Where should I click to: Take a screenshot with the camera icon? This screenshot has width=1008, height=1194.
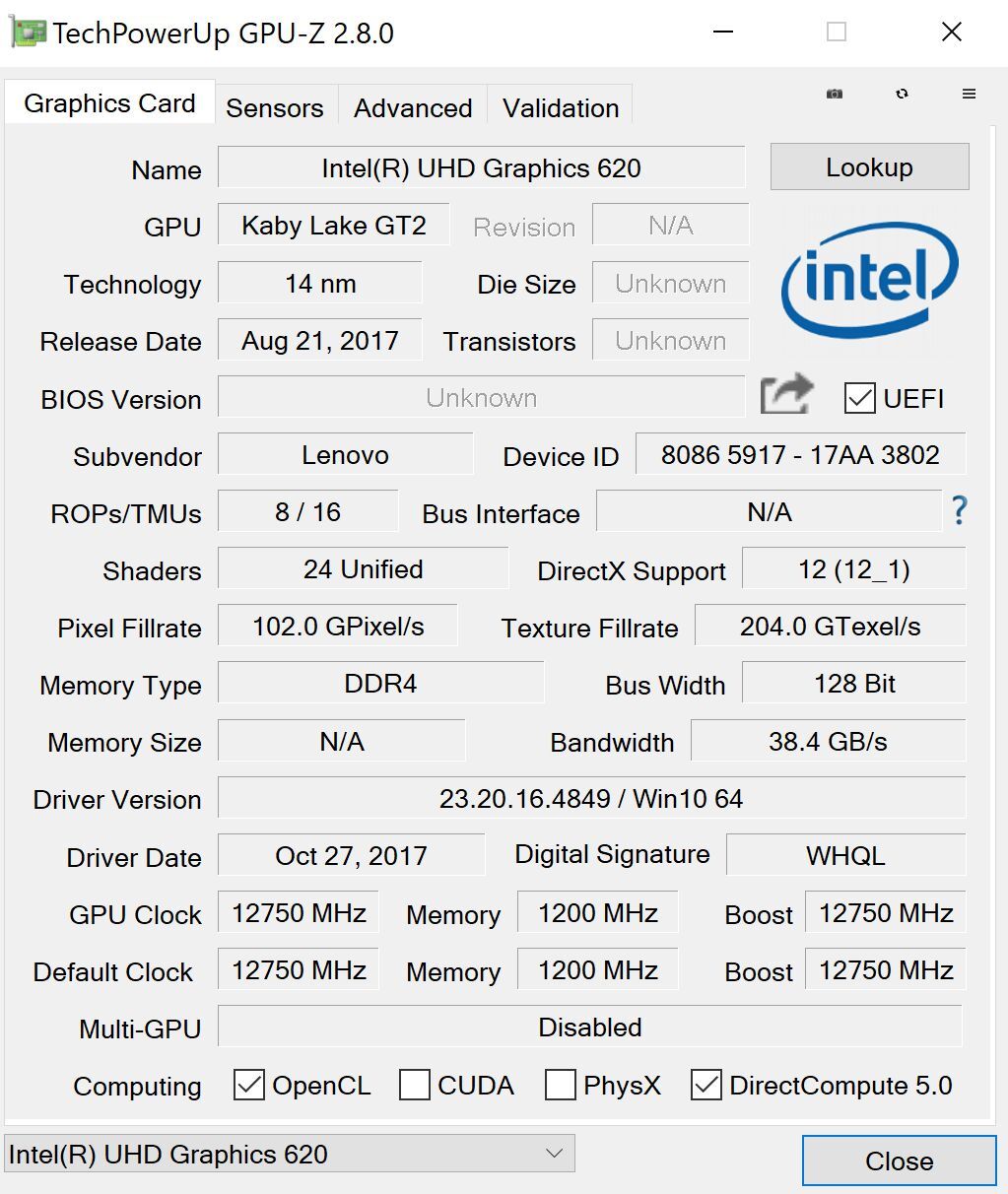[x=834, y=94]
